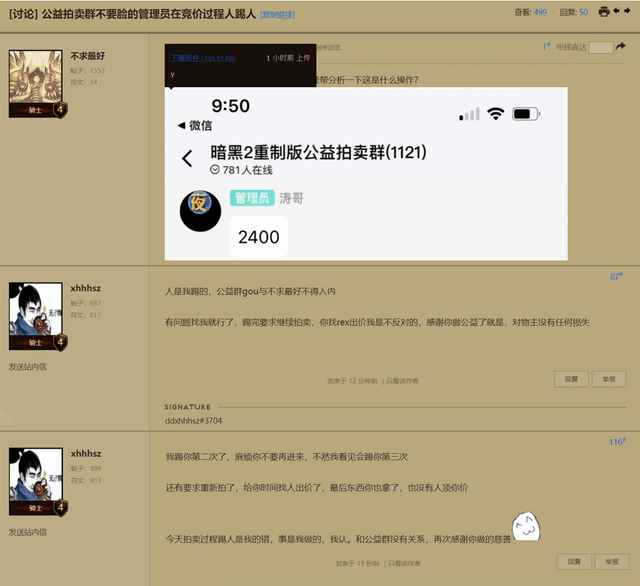Click 符文 817 in post 116
The width and height of the screenshot is (640, 586).
[96, 481]
